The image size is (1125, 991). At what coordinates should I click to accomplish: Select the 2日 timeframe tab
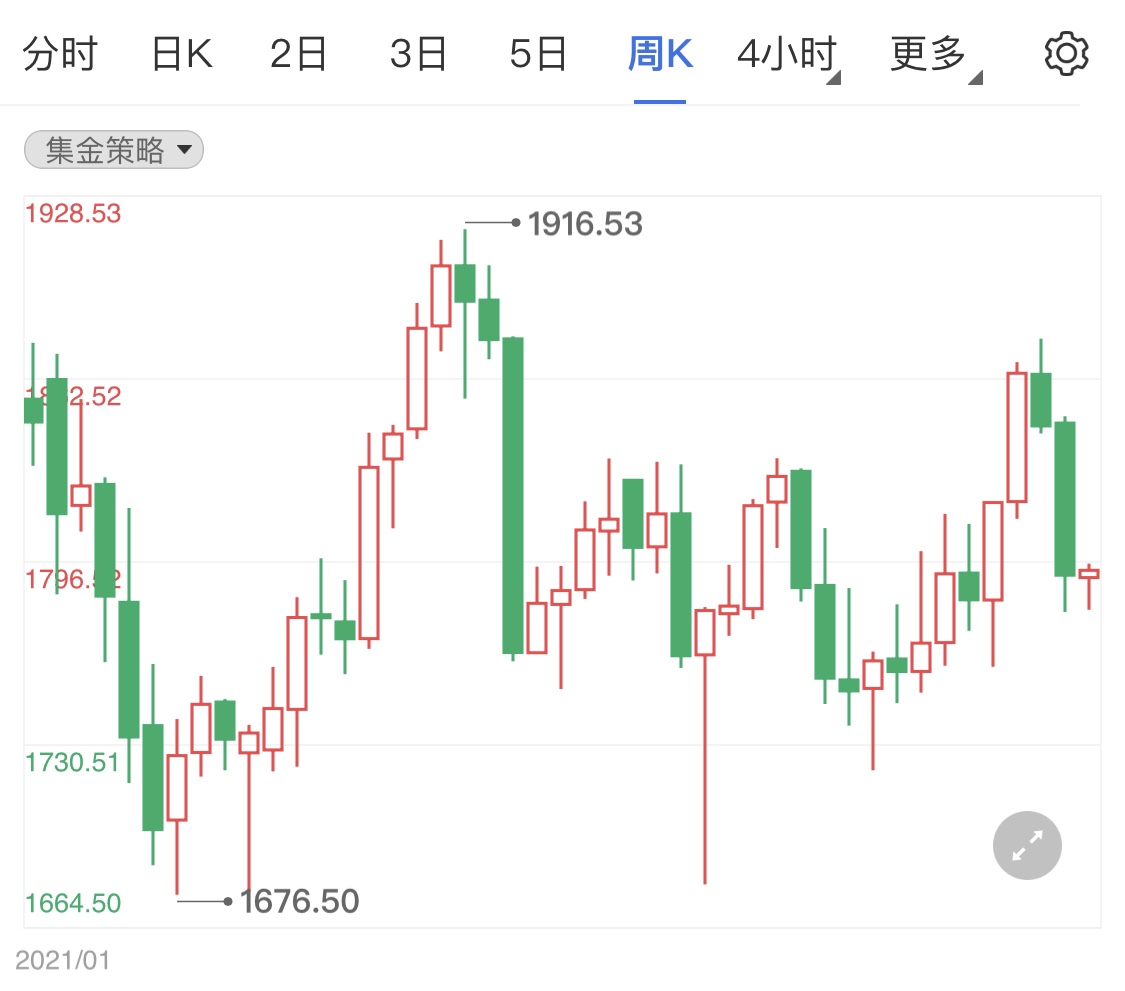click(298, 54)
